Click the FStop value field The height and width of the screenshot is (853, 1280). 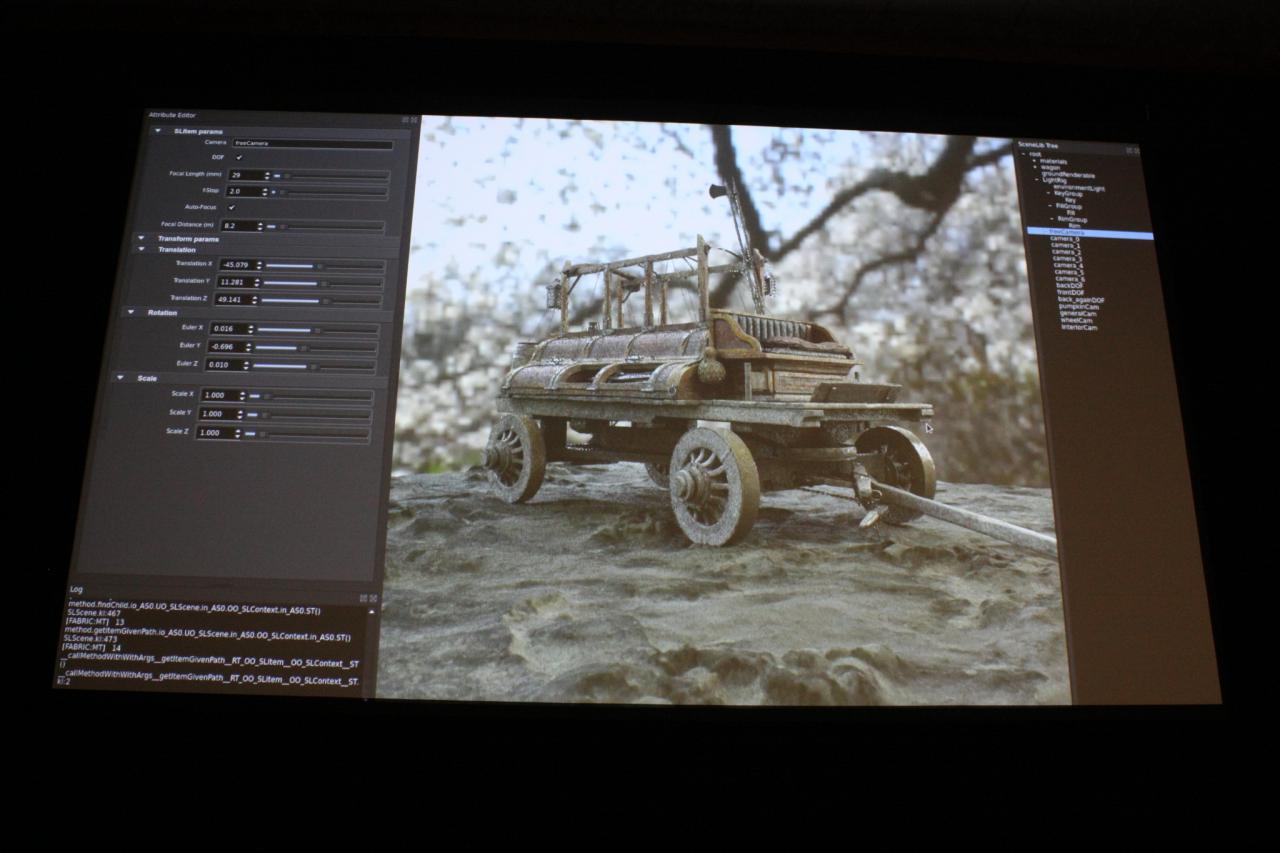(244, 191)
